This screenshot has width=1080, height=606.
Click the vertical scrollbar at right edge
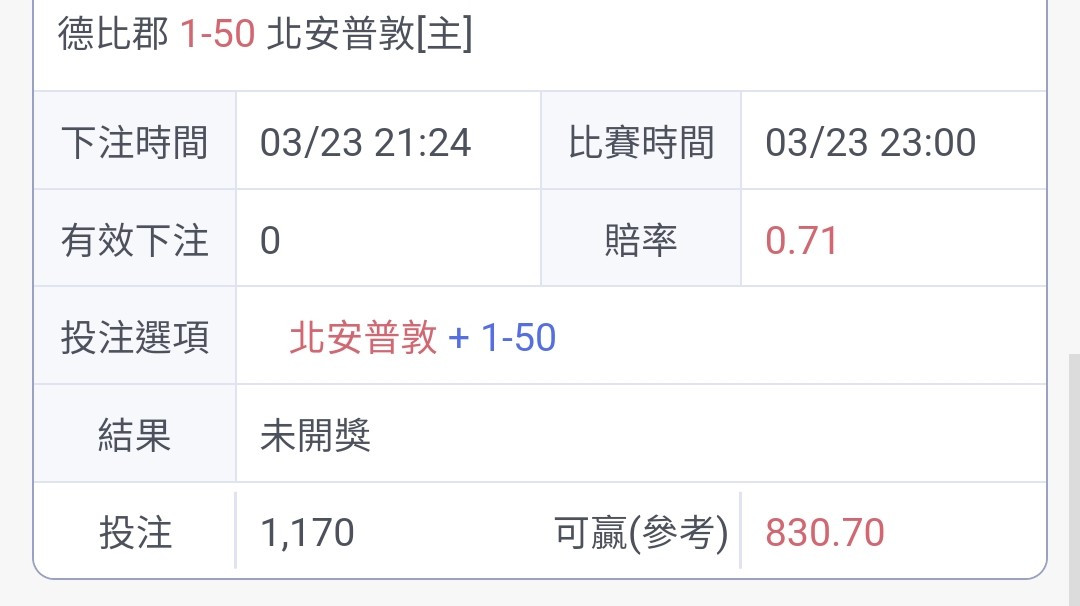1074,479
